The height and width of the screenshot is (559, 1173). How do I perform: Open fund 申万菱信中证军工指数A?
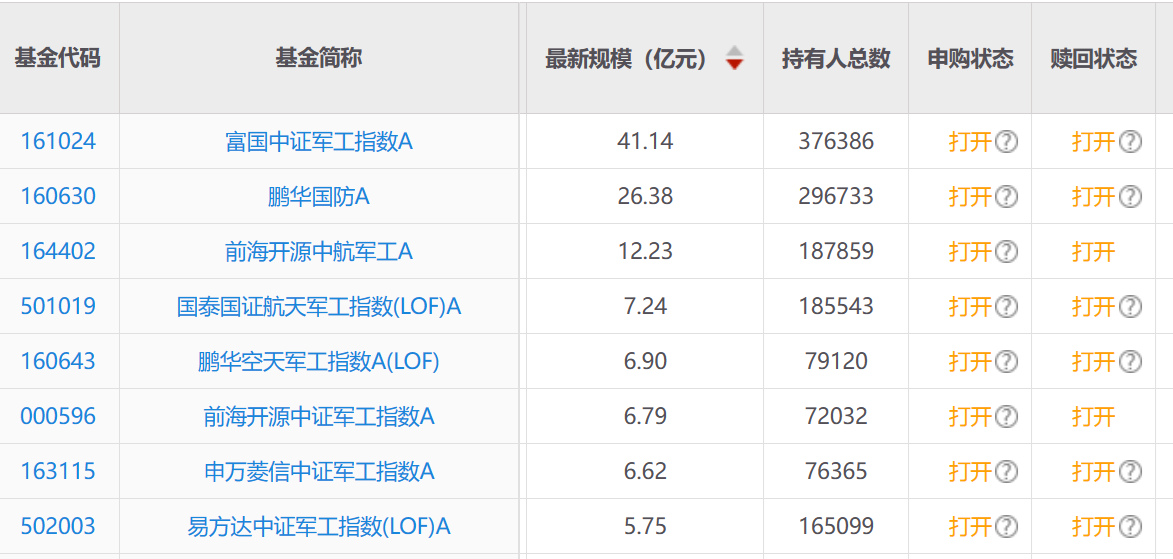(x=319, y=471)
